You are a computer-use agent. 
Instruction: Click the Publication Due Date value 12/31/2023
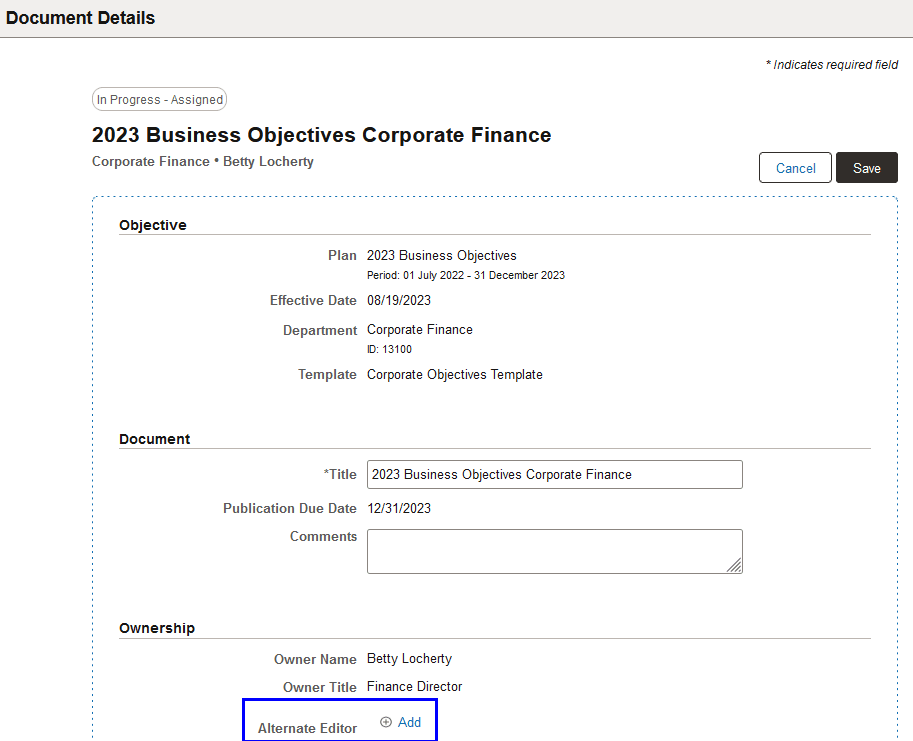400,508
